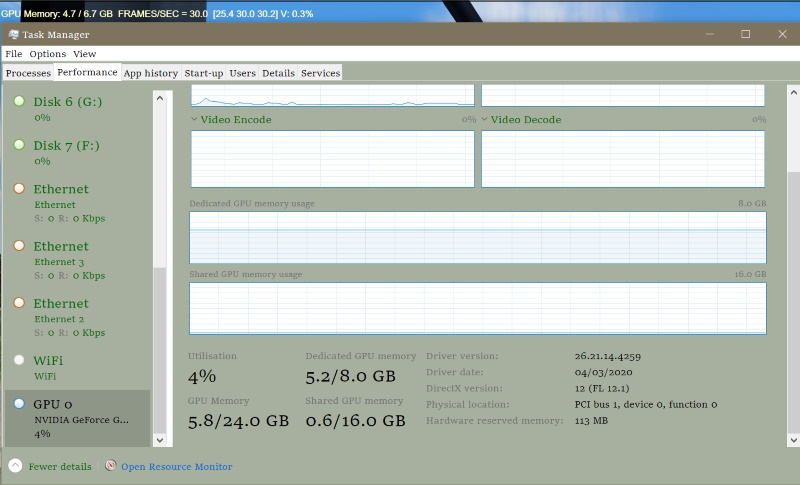Image resolution: width=800 pixels, height=485 pixels.
Task: Select the Ethernet 3 adapter entry
Action: click(x=78, y=260)
